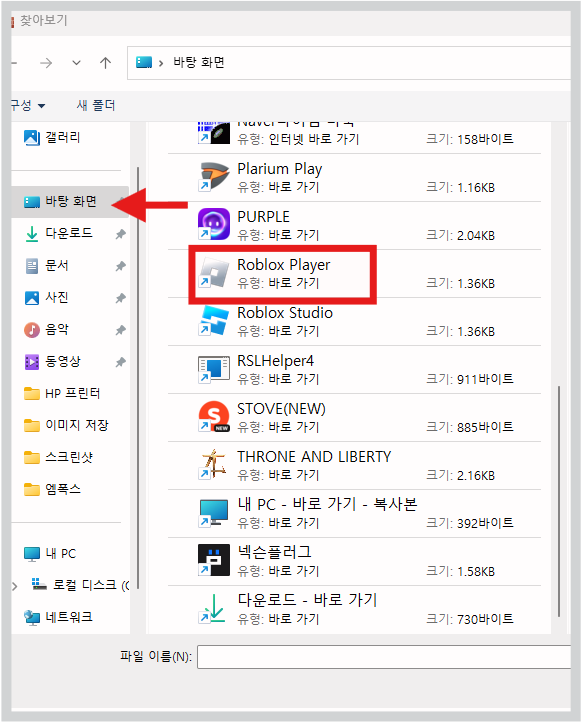
Task: Expand the 로컬 디스크 tree node
Action: click(x=15, y=586)
